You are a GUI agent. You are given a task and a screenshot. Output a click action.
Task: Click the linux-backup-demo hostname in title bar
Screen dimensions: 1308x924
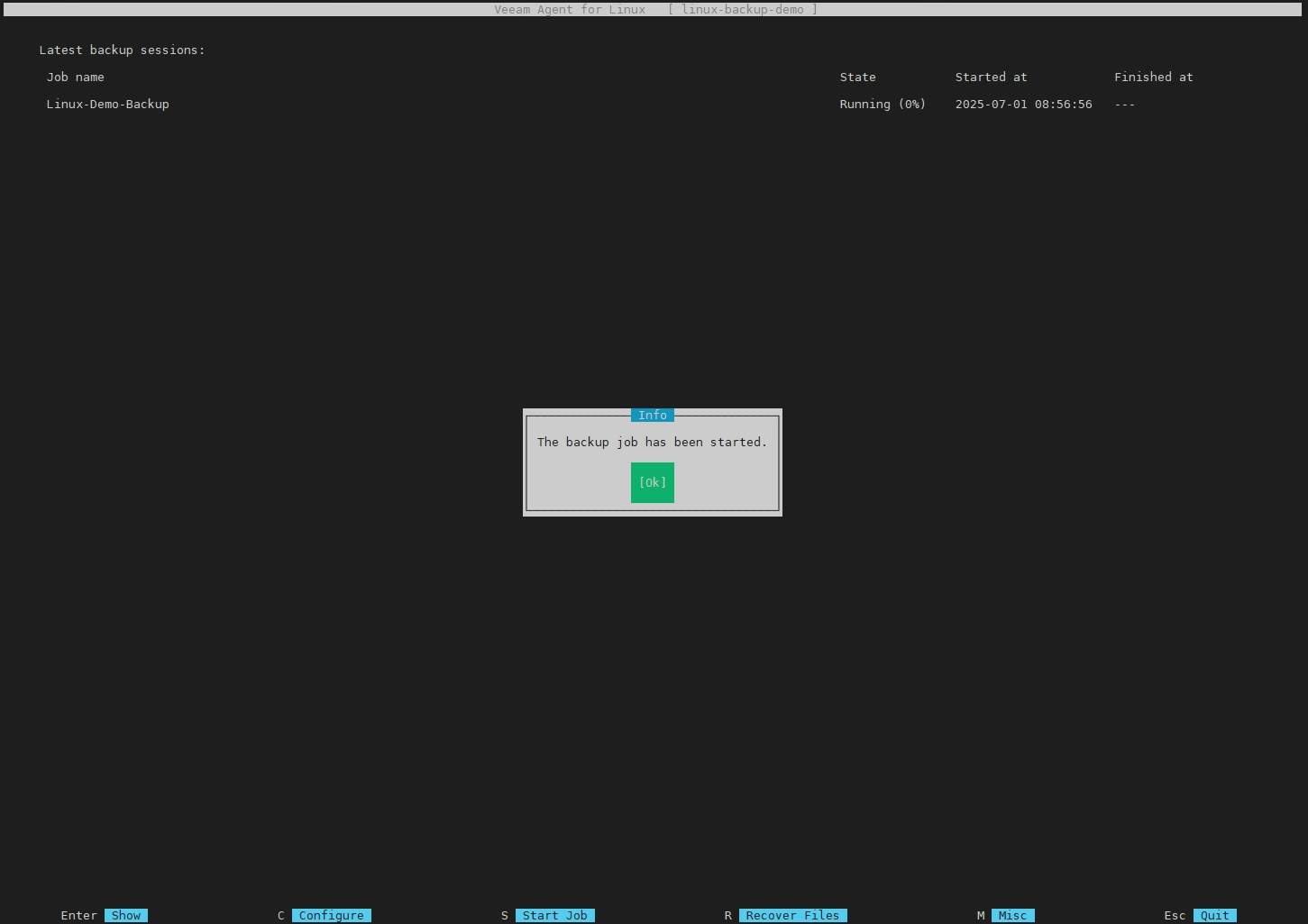coord(743,10)
